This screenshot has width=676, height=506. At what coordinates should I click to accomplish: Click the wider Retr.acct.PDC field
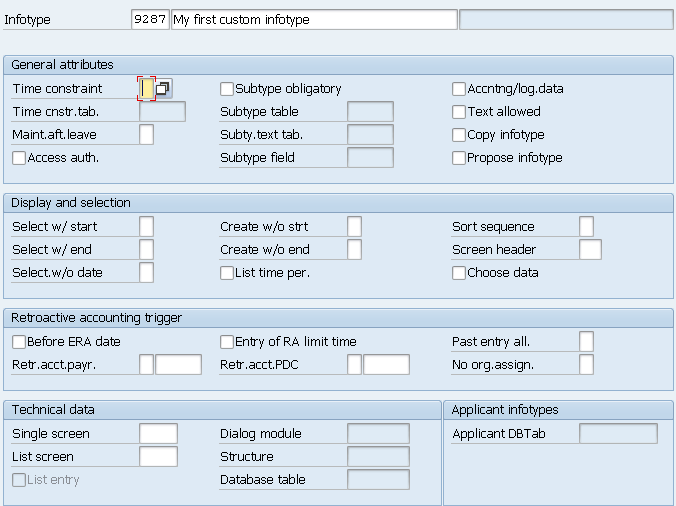click(386, 365)
